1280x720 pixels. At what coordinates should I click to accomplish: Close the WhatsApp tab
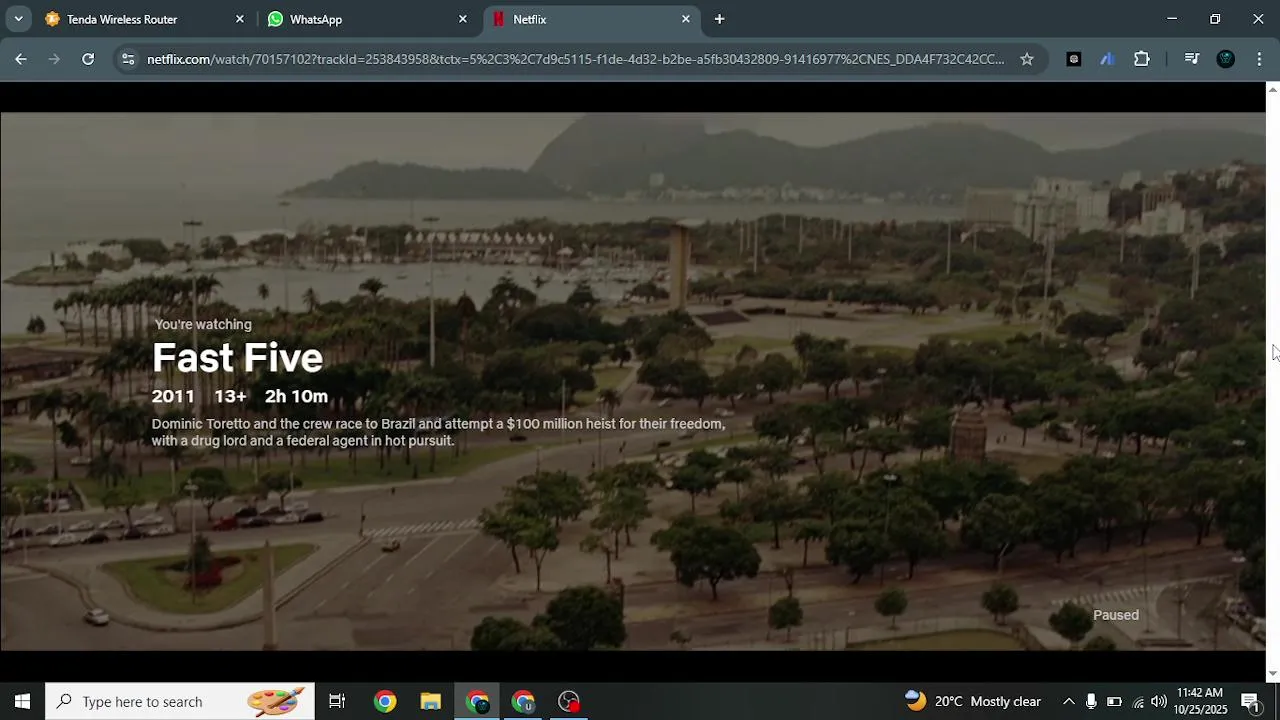tap(463, 19)
